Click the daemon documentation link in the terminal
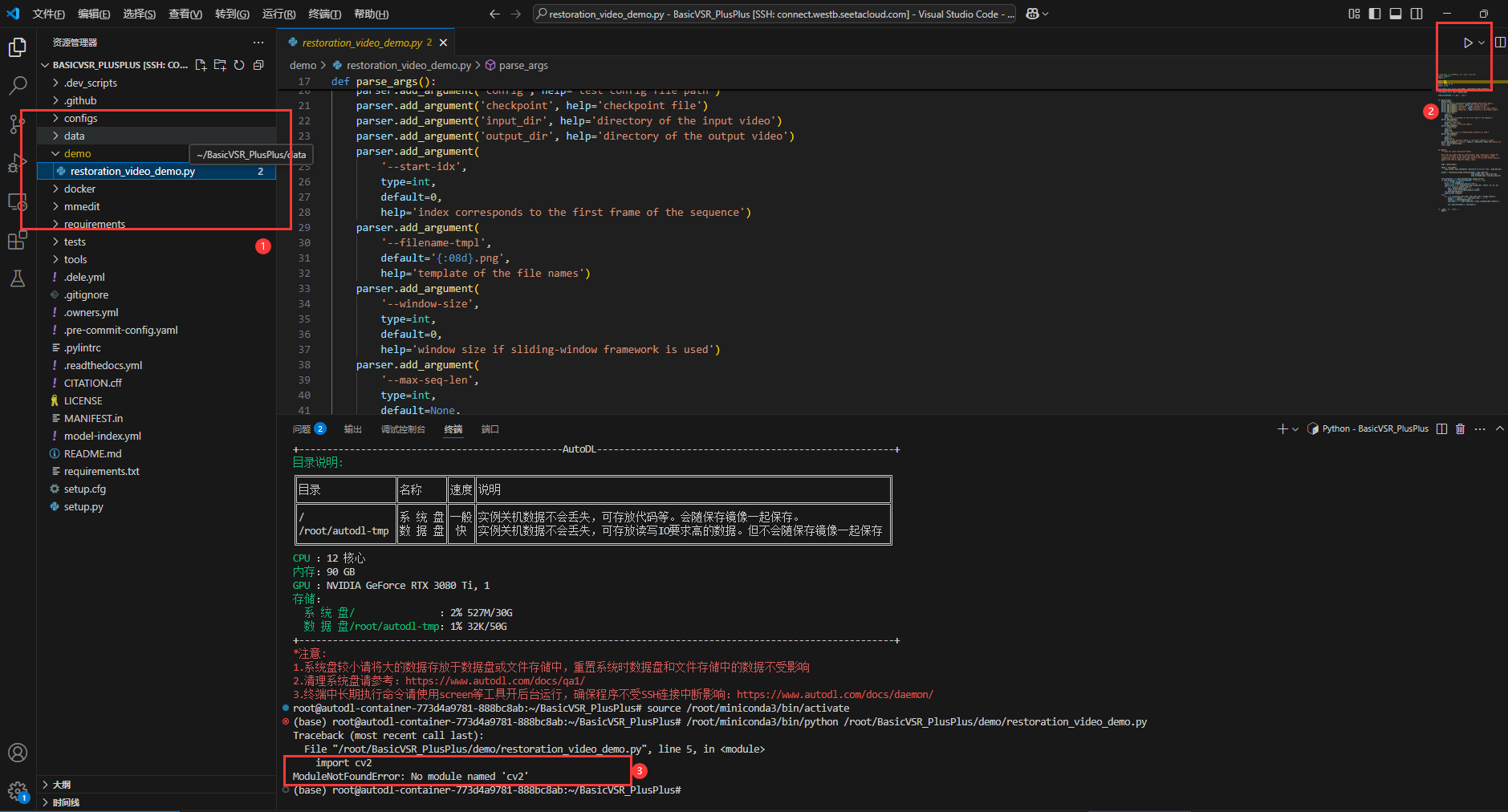This screenshot has width=1508, height=812. click(x=835, y=693)
